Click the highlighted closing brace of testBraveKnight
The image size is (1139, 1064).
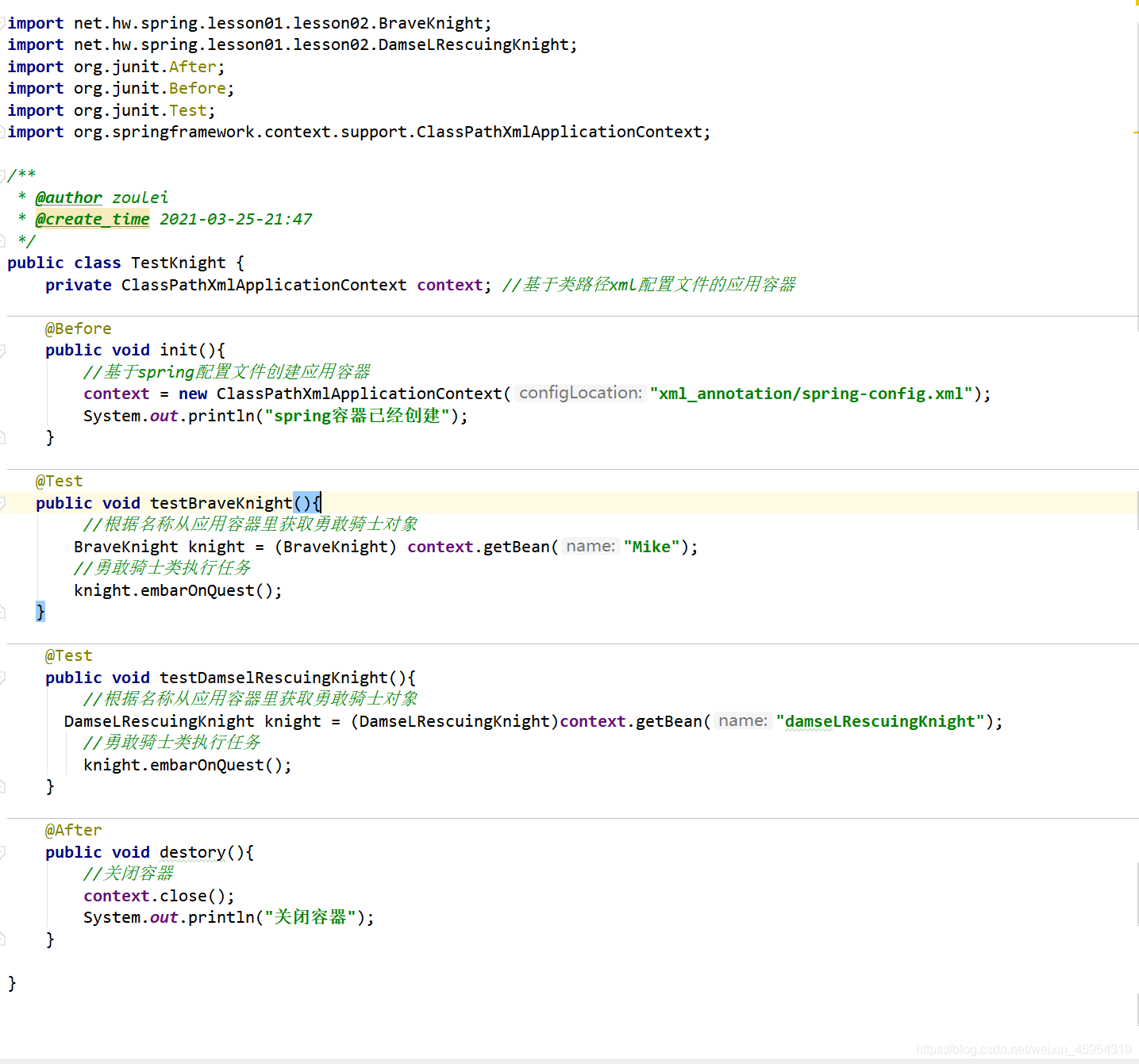[40, 611]
